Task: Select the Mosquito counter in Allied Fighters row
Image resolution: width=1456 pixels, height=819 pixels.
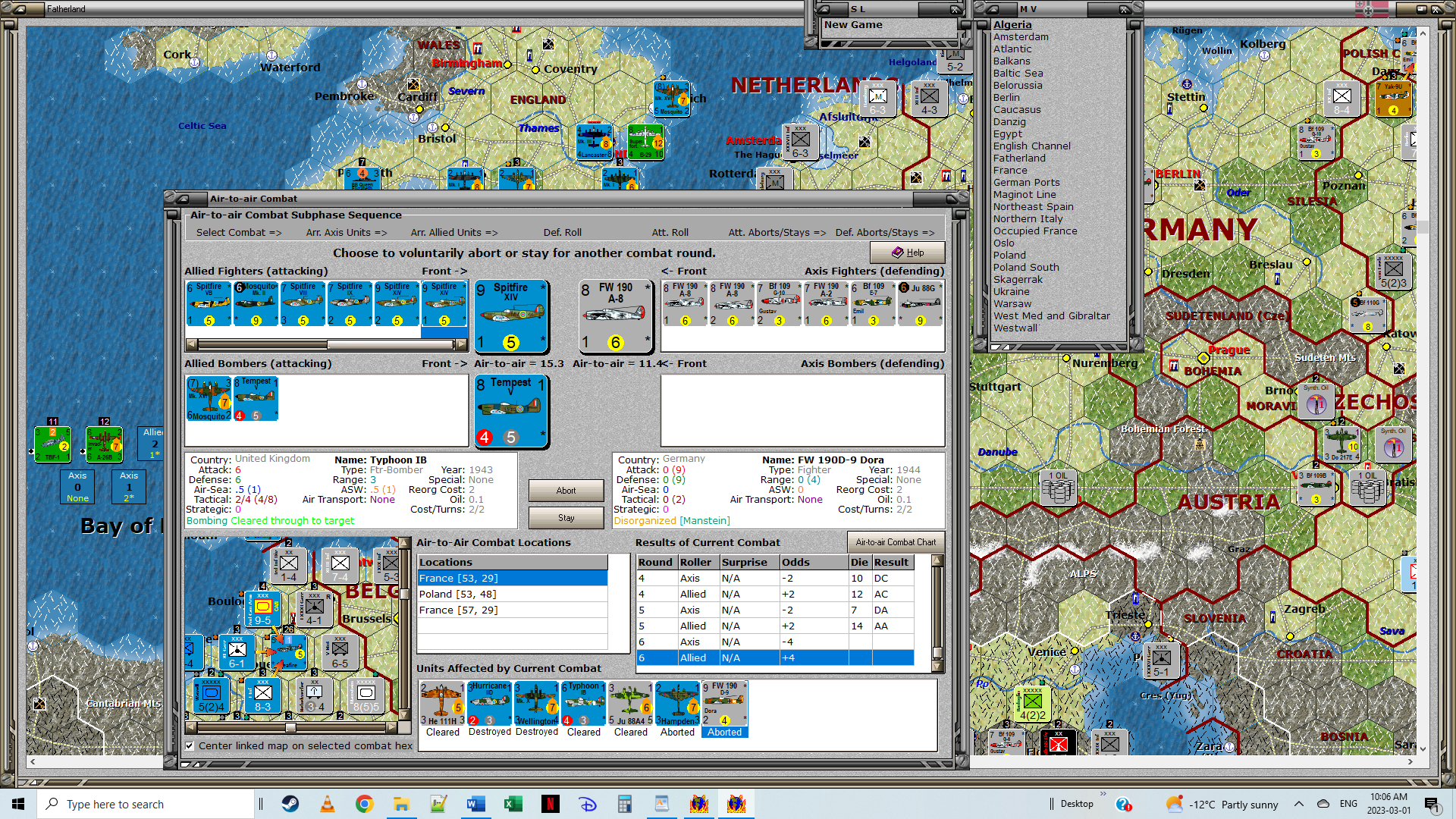Action: pyautogui.click(x=256, y=304)
